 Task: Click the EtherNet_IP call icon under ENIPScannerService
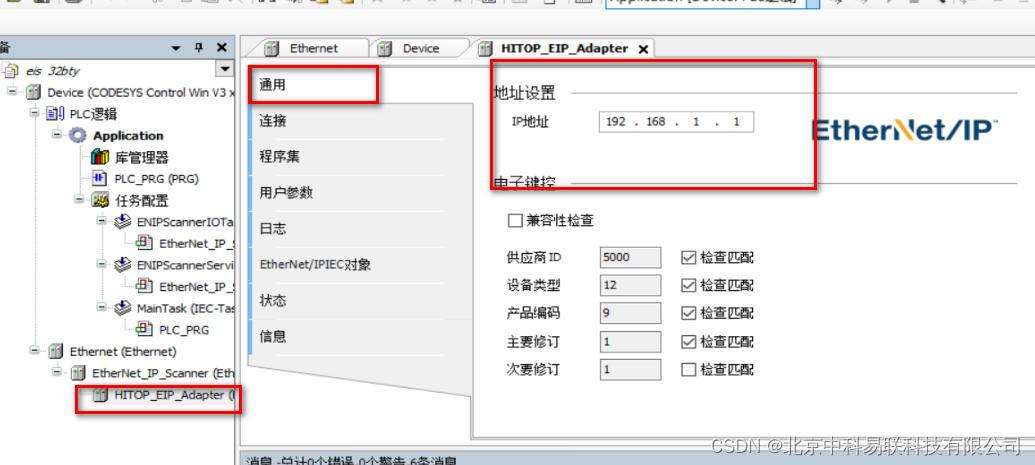(x=144, y=286)
